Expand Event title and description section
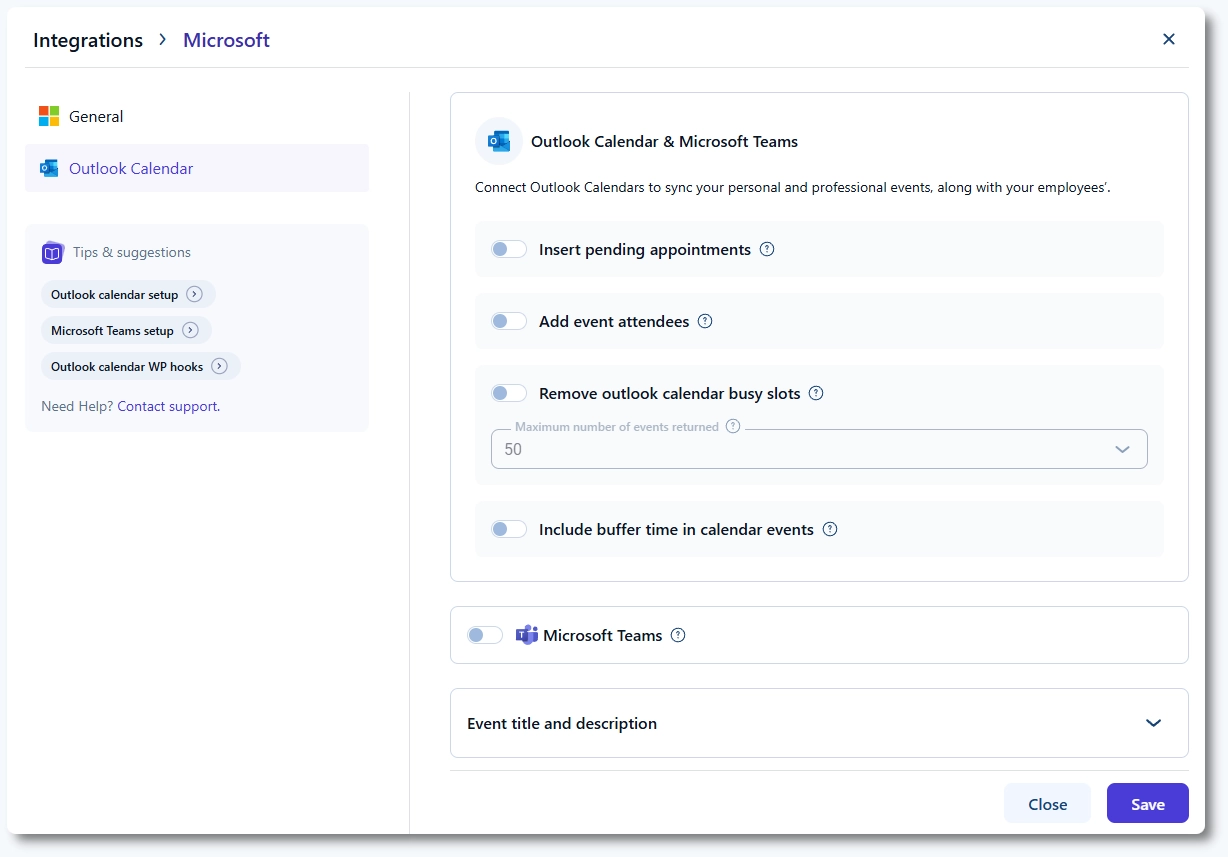This screenshot has width=1228, height=857. click(x=1153, y=723)
